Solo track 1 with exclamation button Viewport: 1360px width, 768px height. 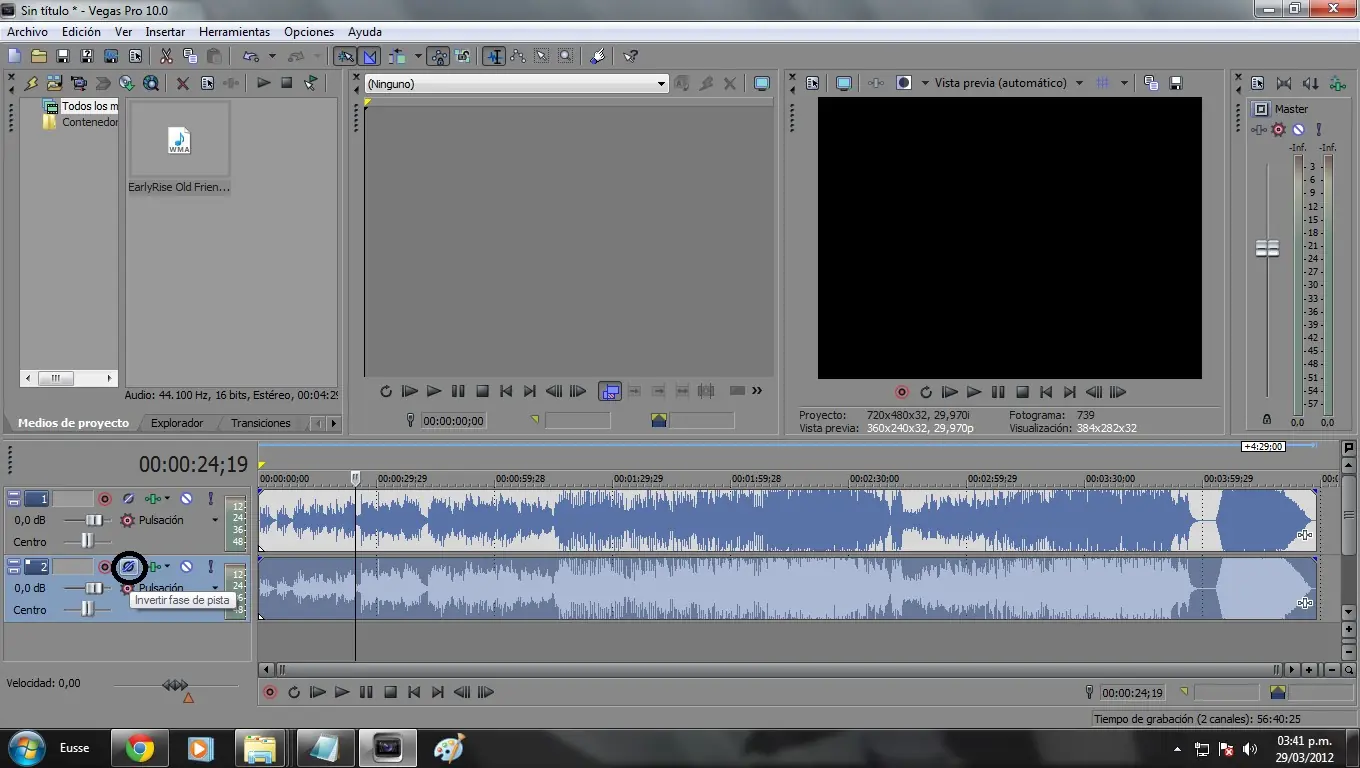210,498
